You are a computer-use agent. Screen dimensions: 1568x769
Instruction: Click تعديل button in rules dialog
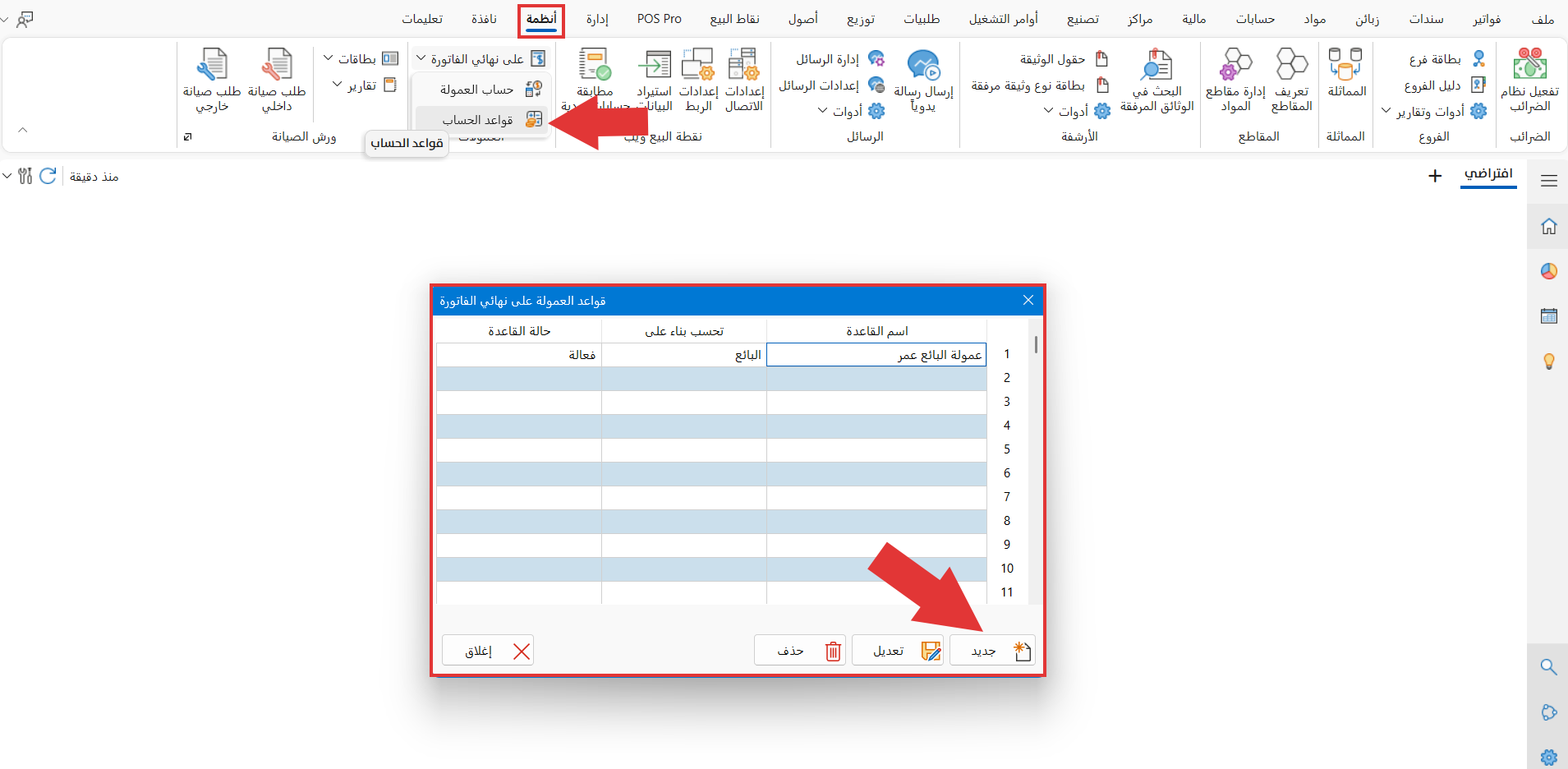pos(898,651)
